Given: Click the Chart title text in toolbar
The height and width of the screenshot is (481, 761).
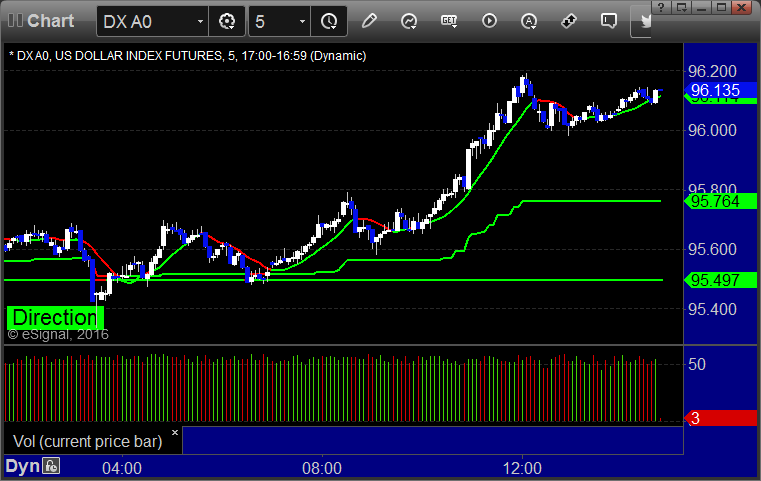Looking at the screenshot, I should 50,21.
